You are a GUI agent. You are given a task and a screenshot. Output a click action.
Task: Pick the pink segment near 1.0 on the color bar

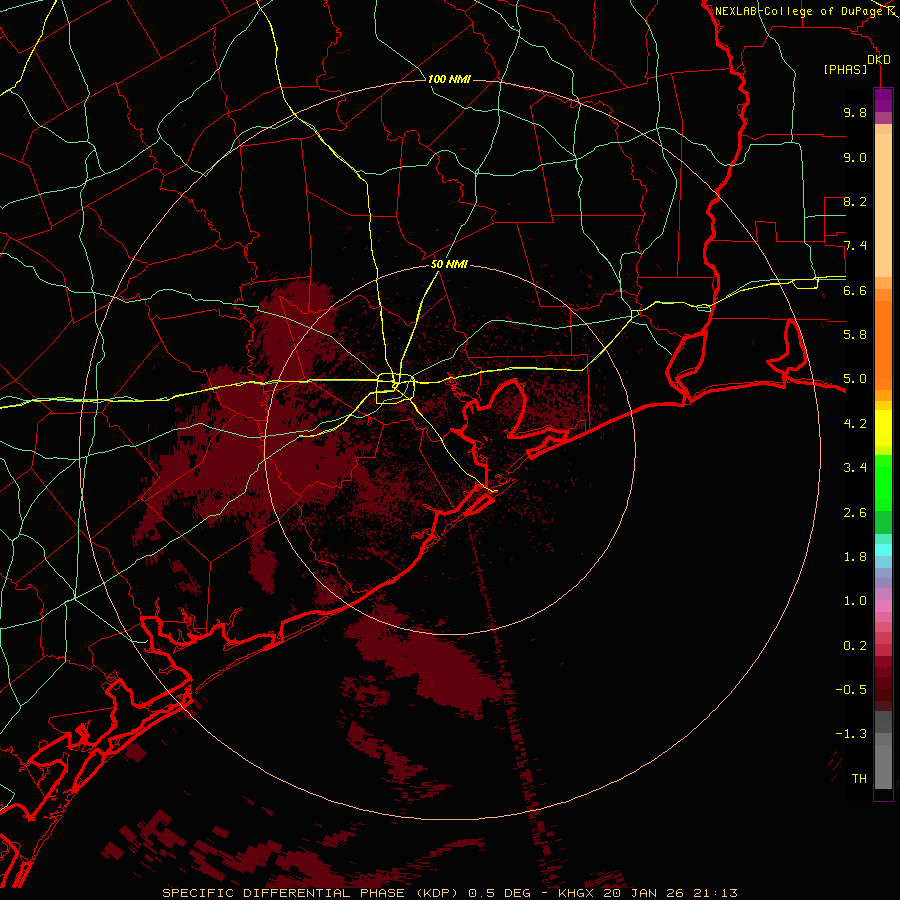883,606
